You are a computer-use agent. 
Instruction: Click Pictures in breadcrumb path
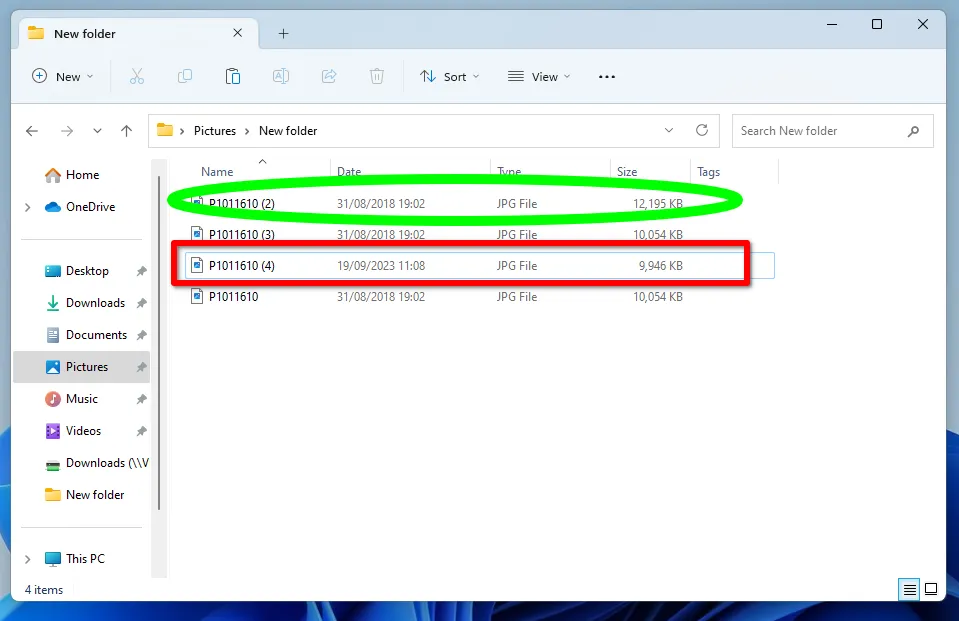tap(215, 131)
